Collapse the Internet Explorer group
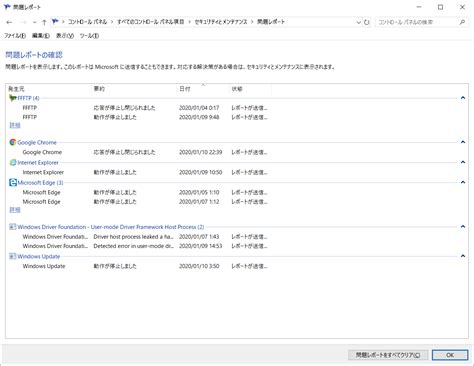This screenshot has width=474, height=366. [463, 162]
